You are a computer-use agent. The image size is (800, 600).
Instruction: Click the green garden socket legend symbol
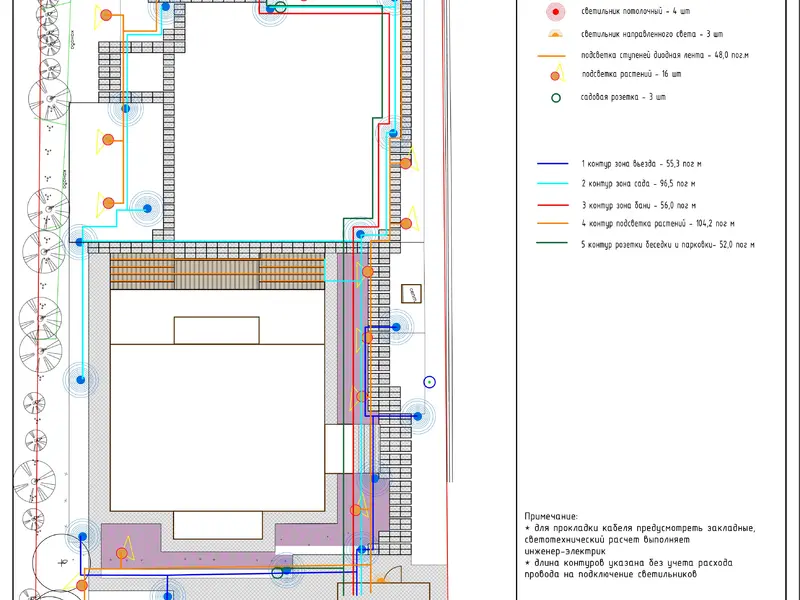tap(556, 97)
